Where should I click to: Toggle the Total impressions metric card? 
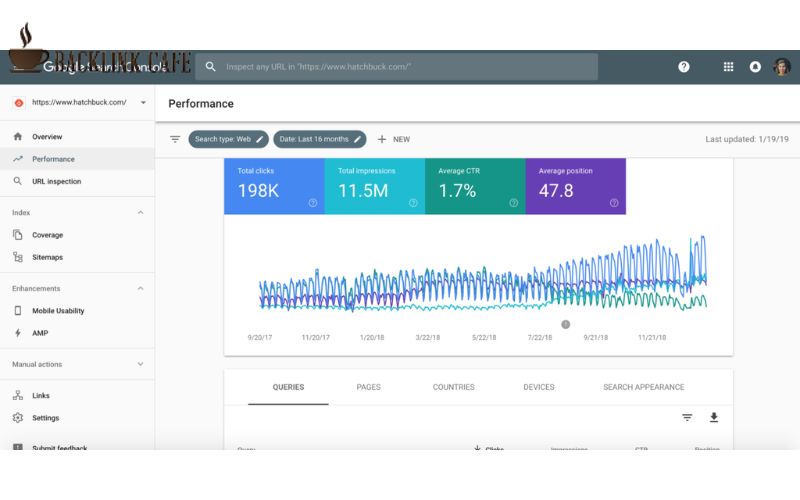(x=374, y=186)
